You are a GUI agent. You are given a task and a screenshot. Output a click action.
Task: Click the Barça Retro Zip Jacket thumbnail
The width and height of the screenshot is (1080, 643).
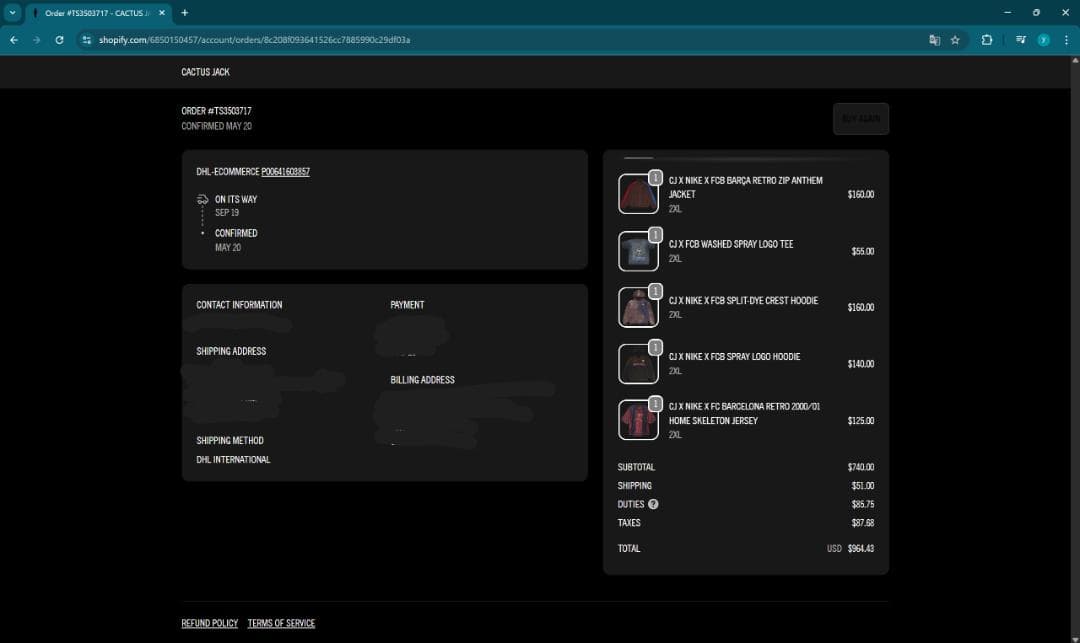pyautogui.click(x=637, y=194)
